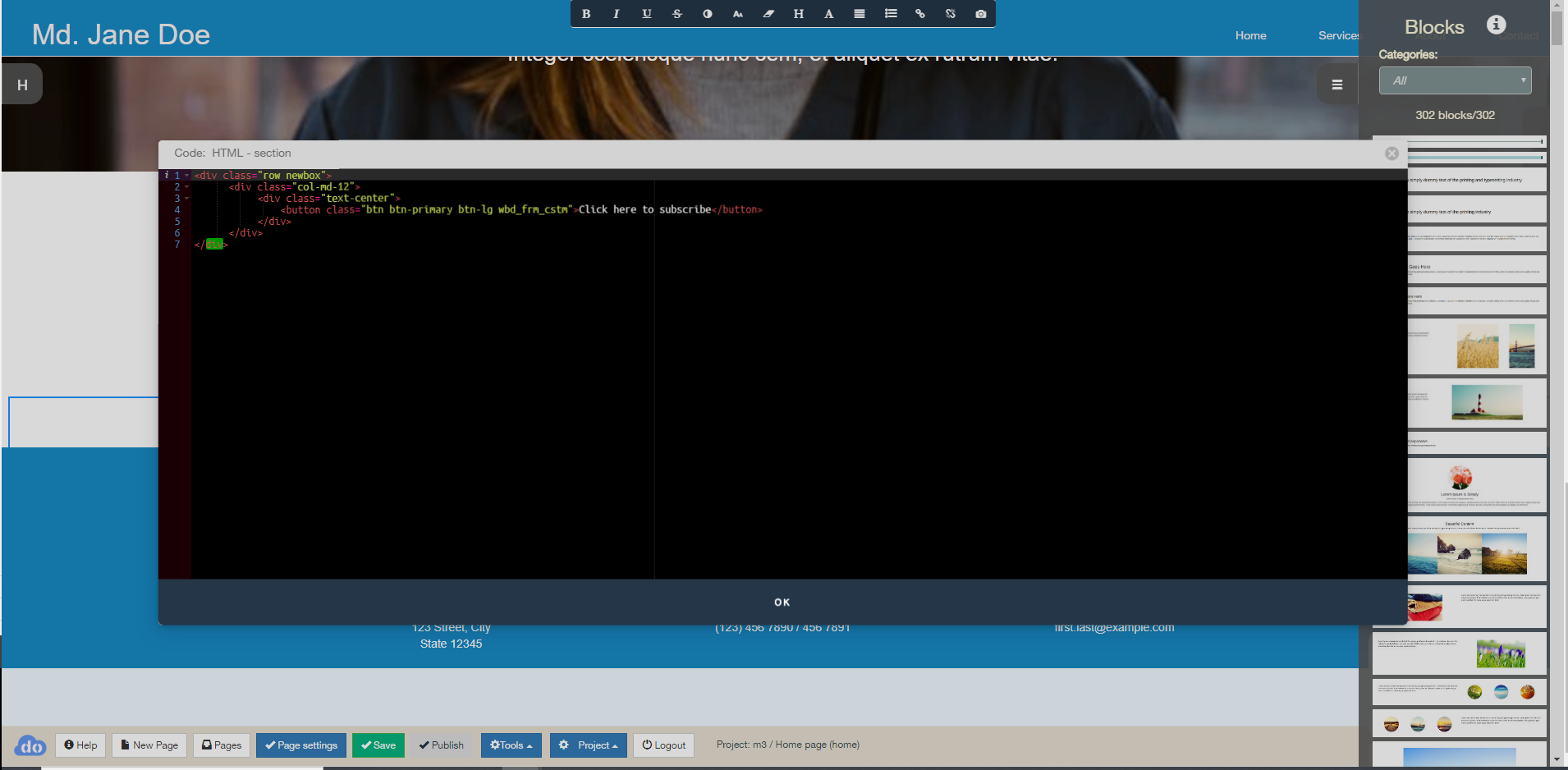Click the scroll down arrow of Blocks panel
Image resolution: width=1568 pixels, height=770 pixels.
tap(1557, 760)
